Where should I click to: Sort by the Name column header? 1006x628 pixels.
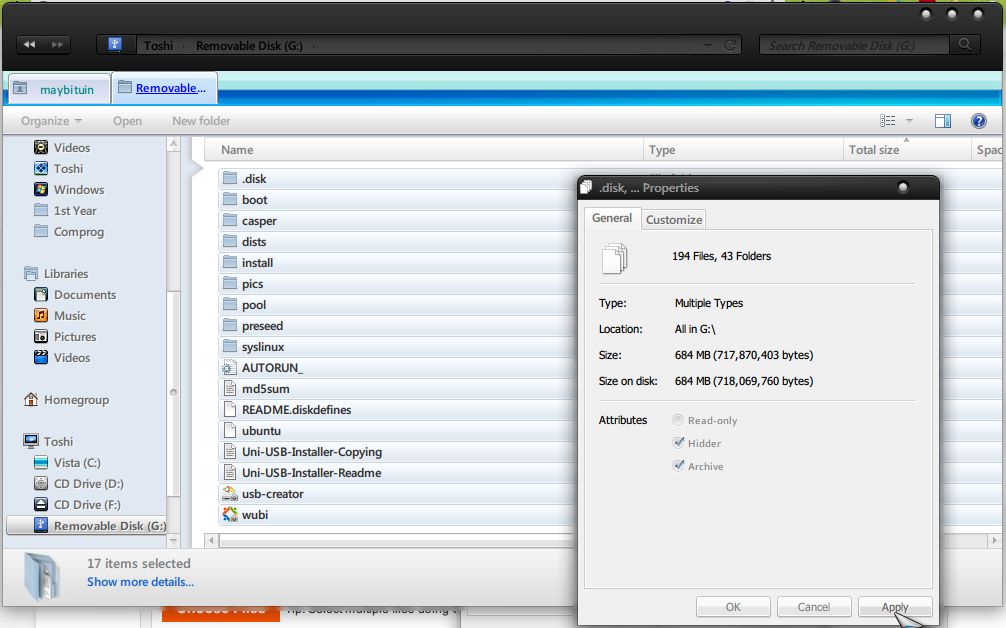(x=423, y=149)
